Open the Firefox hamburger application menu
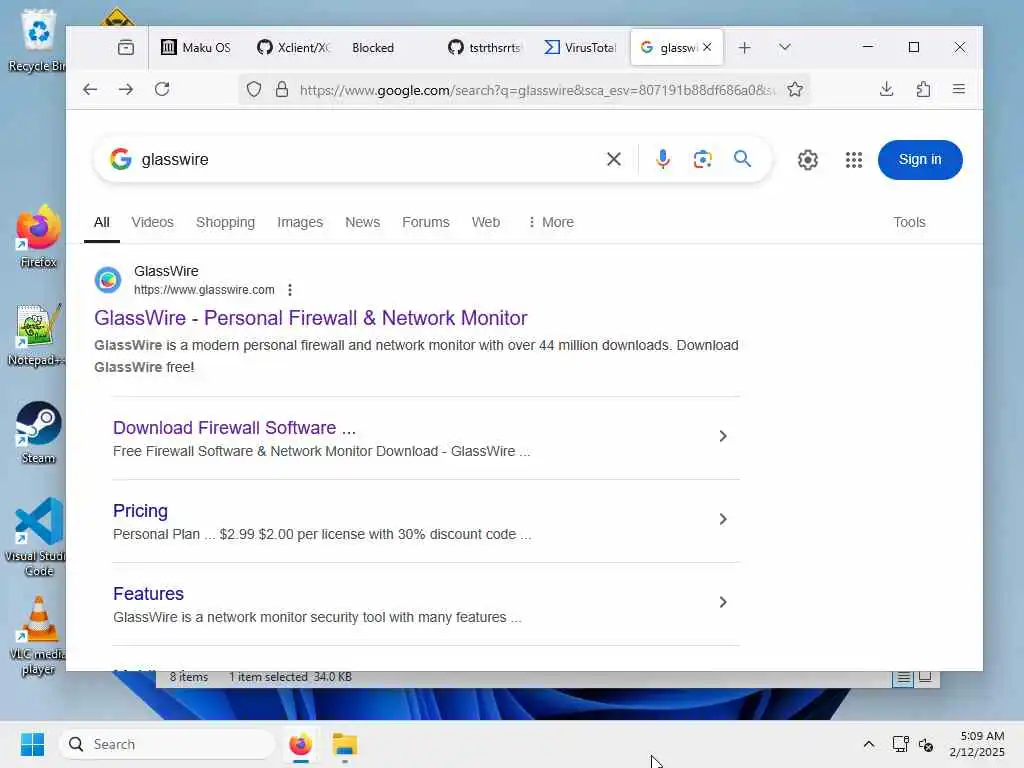Image resolution: width=1024 pixels, height=768 pixels. click(x=959, y=89)
